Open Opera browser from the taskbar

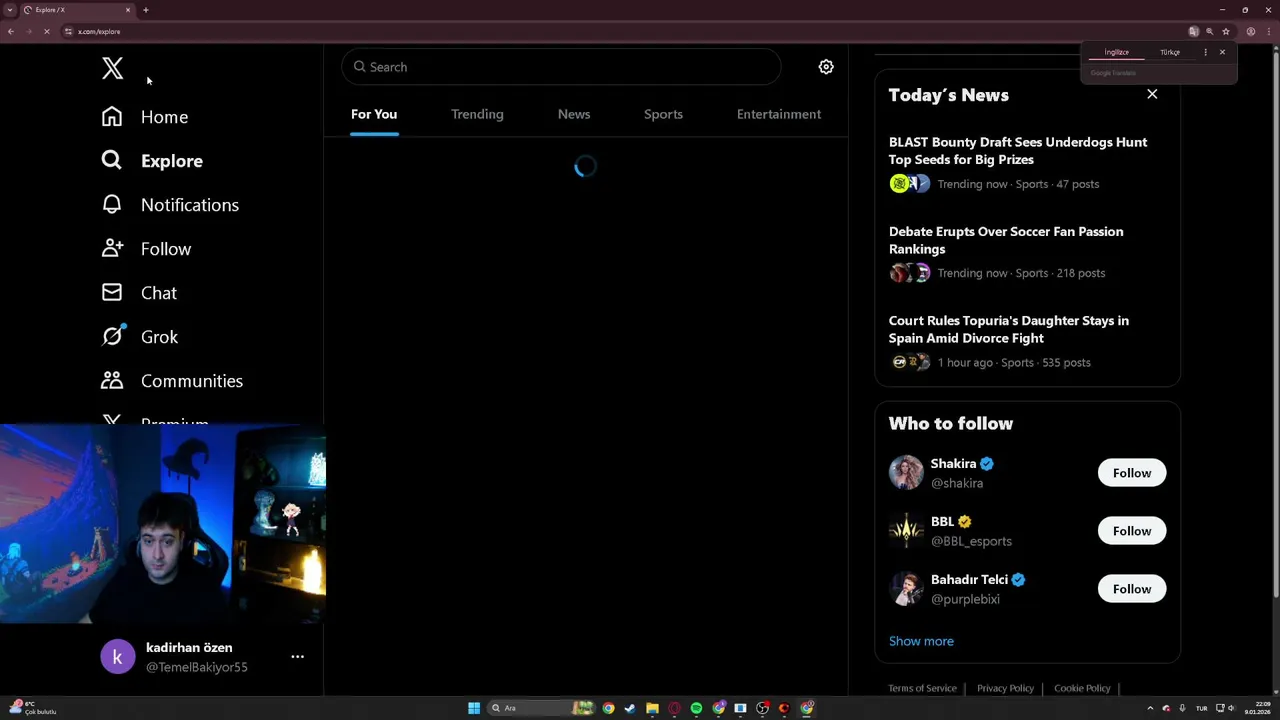(674, 708)
